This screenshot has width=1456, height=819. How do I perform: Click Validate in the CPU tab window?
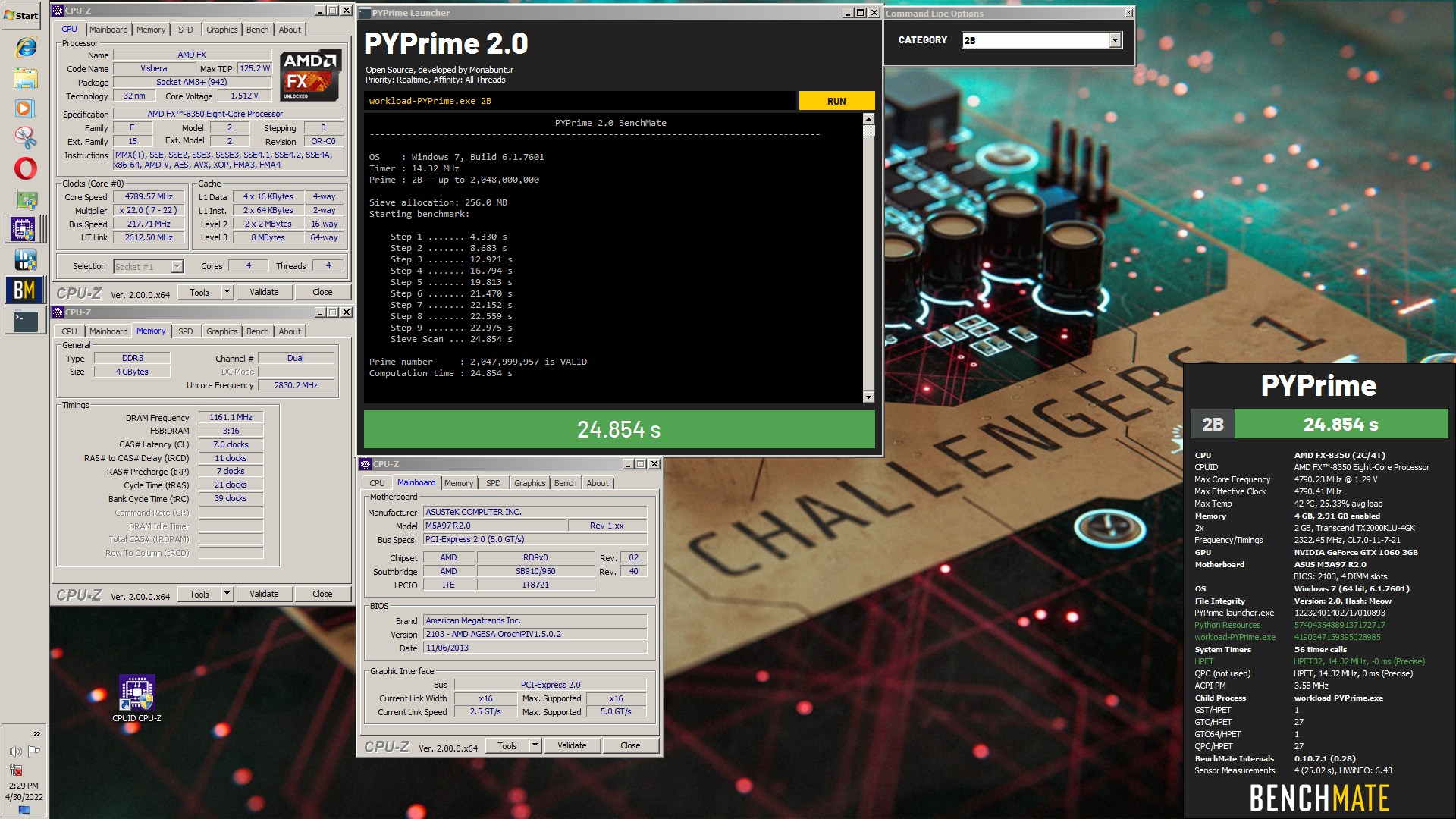point(264,292)
